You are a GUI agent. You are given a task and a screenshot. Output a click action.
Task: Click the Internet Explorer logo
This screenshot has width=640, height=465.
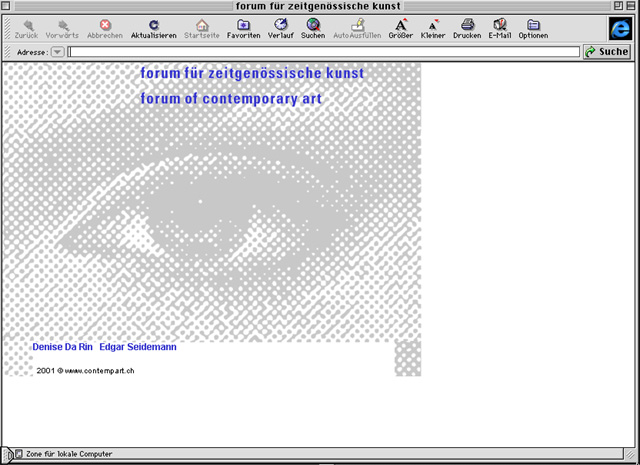[619, 28]
